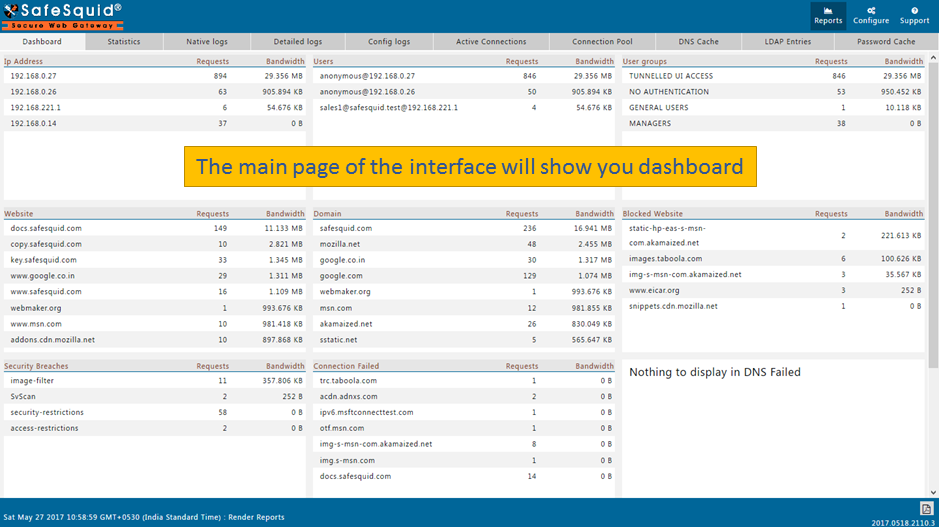This screenshot has height=528, width=939.
Task: Click key.safesquid.com website row
Action: (155, 260)
